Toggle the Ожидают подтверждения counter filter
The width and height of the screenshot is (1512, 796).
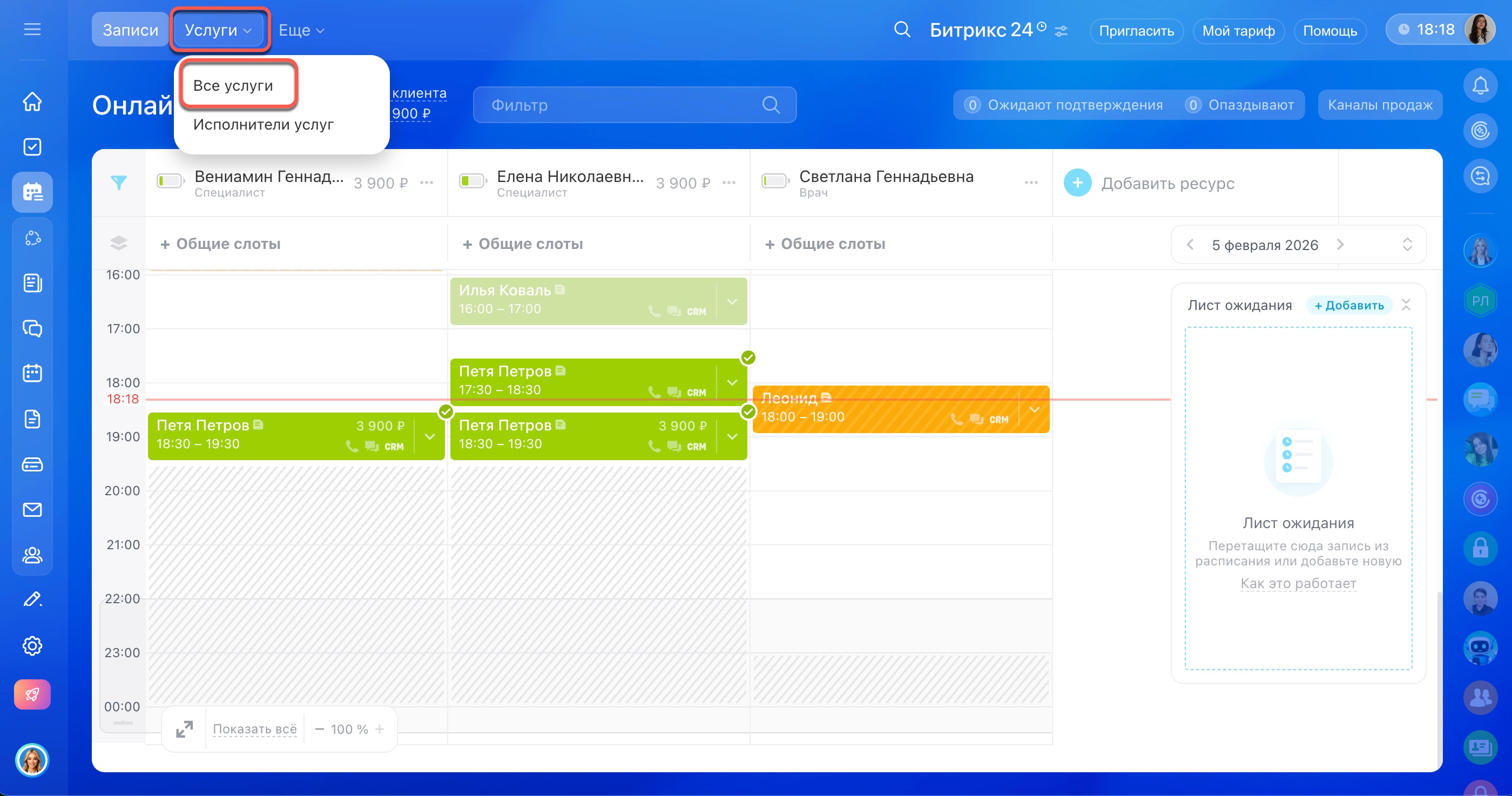click(x=1064, y=105)
